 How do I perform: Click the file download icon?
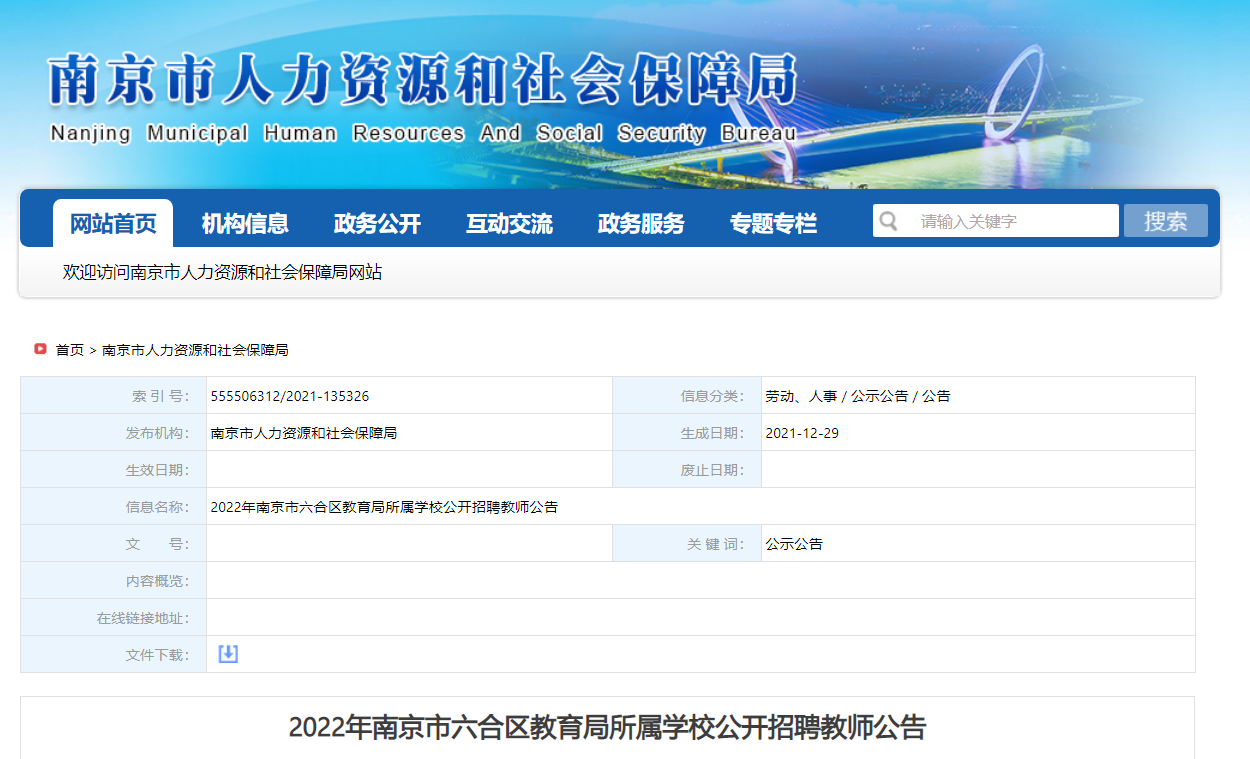pyautogui.click(x=228, y=654)
